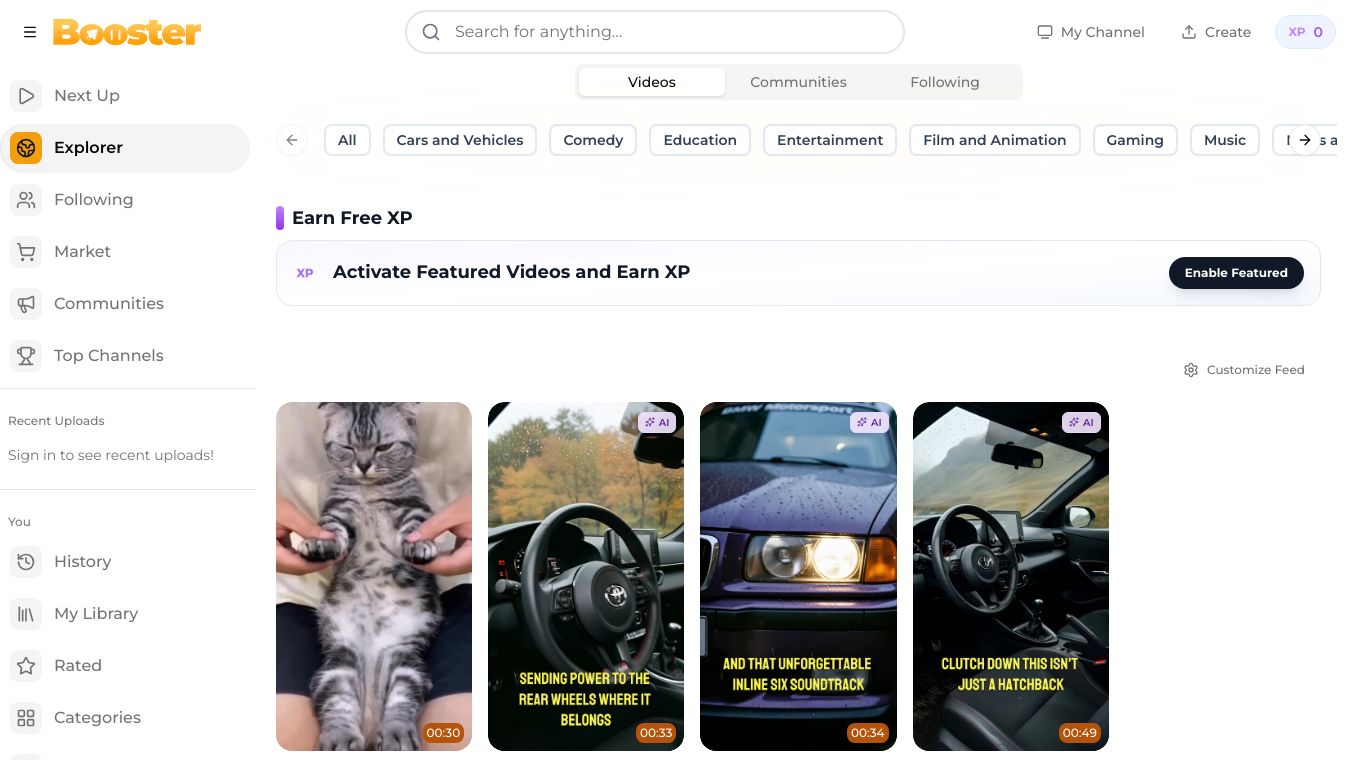1352x760 pixels.
Task: Click the XP icon in featured banner
Action: tap(305, 273)
